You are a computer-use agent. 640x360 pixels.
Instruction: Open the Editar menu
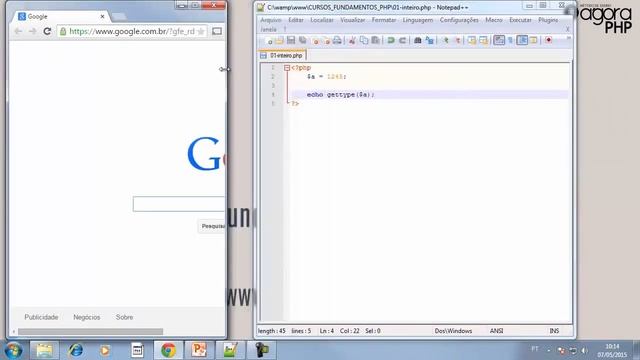(x=296, y=20)
